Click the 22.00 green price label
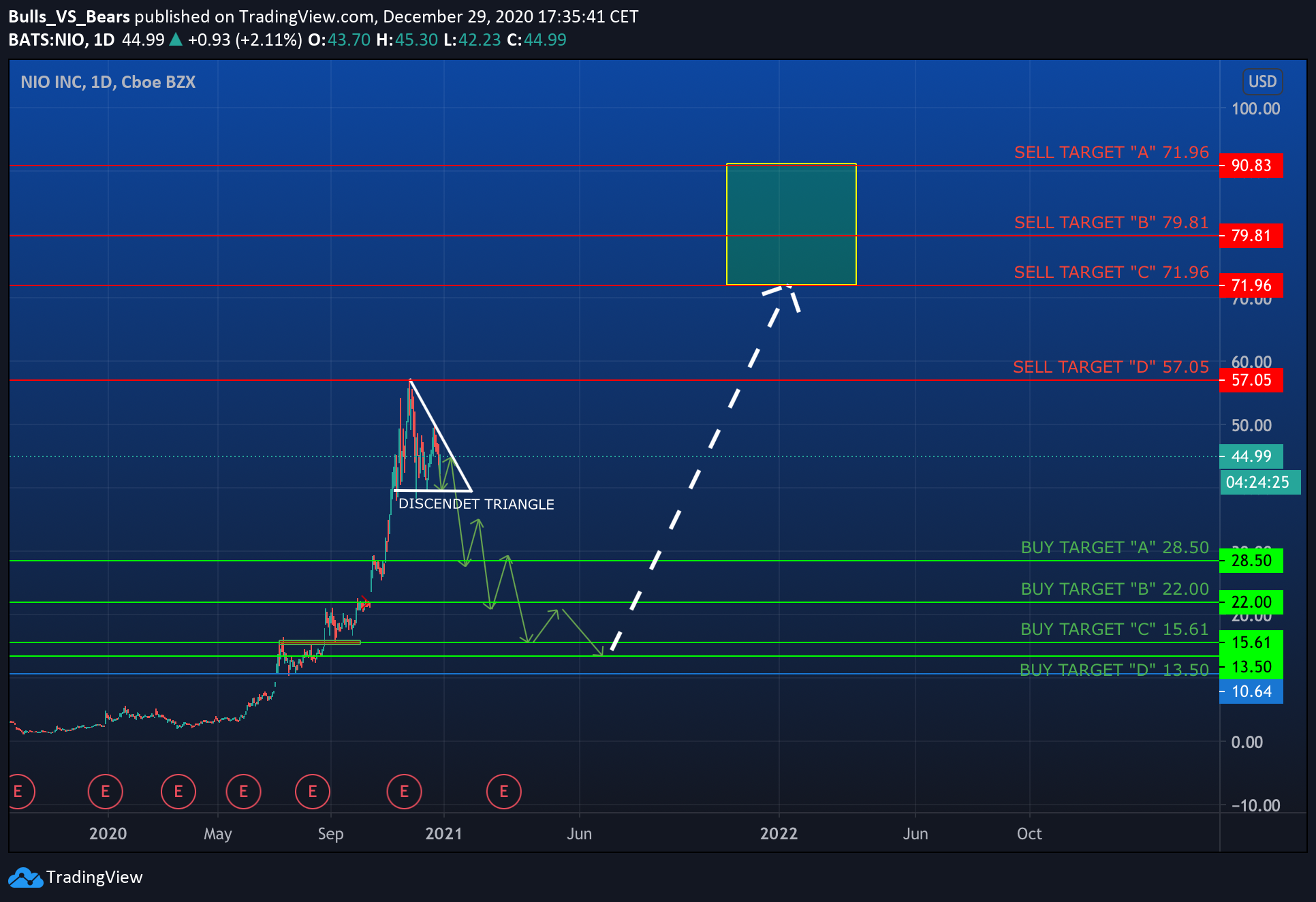This screenshot has height=902, width=1316. click(x=1251, y=602)
